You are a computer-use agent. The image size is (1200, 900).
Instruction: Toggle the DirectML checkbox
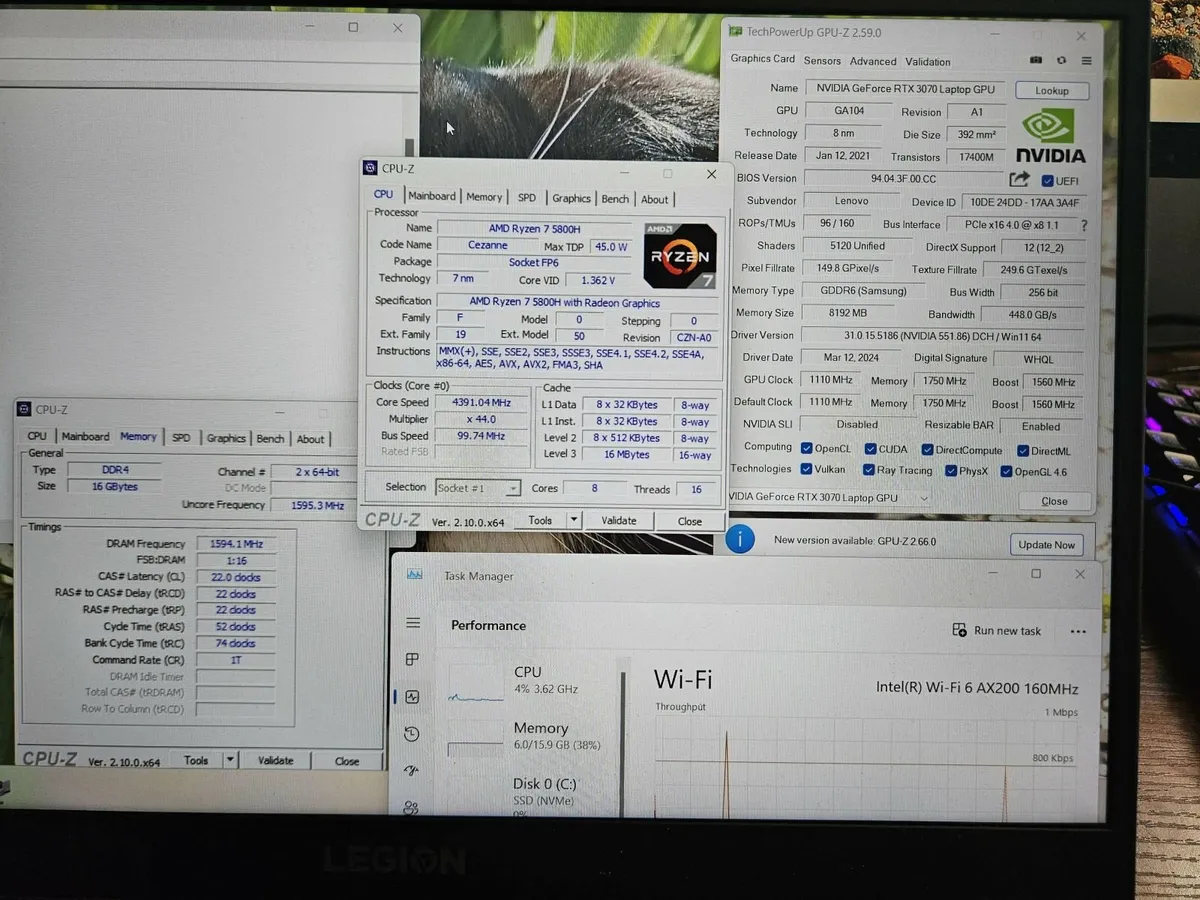1022,451
